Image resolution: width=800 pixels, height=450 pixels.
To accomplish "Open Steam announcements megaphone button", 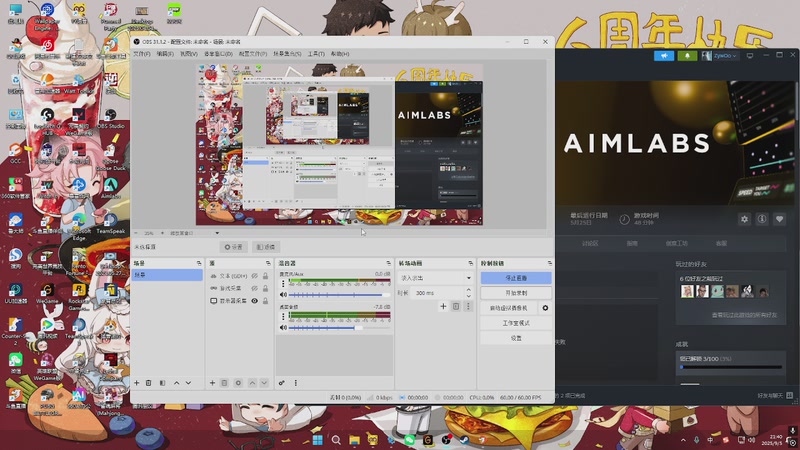I will click(664, 56).
